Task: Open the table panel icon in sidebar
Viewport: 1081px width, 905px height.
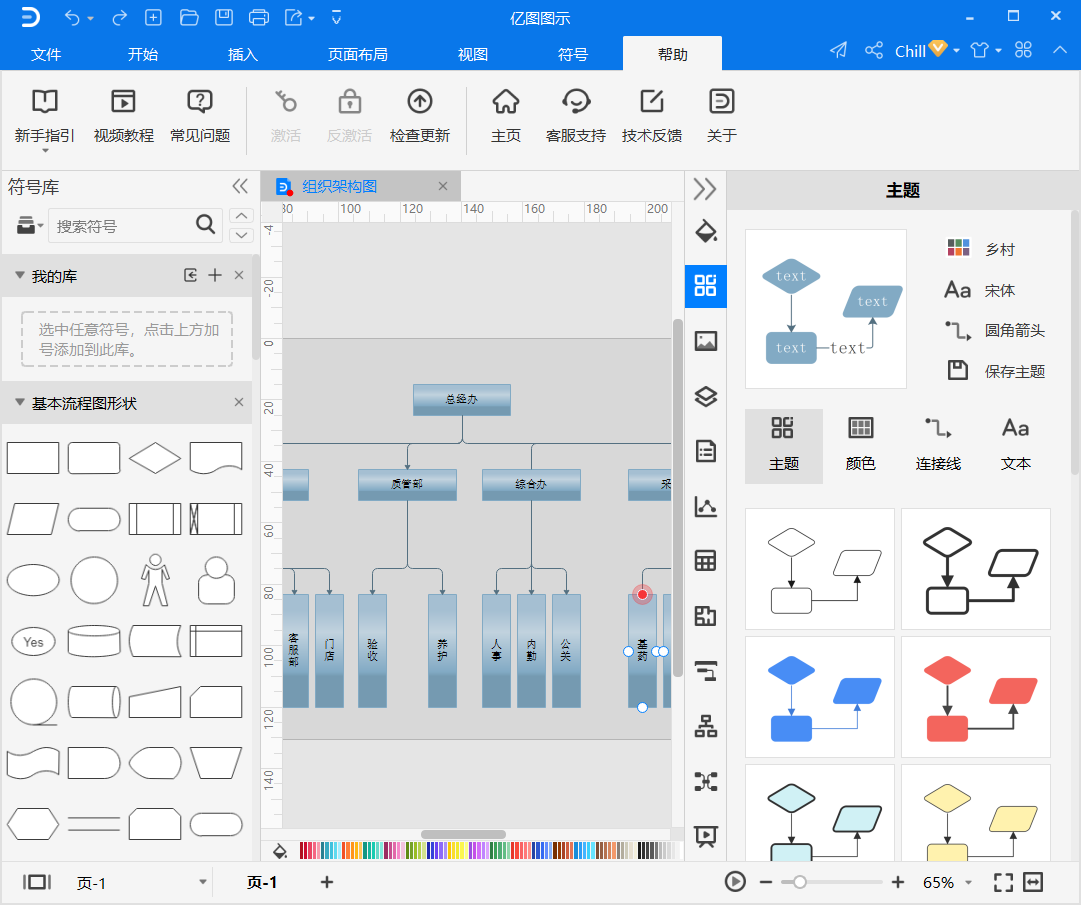Action: [706, 561]
